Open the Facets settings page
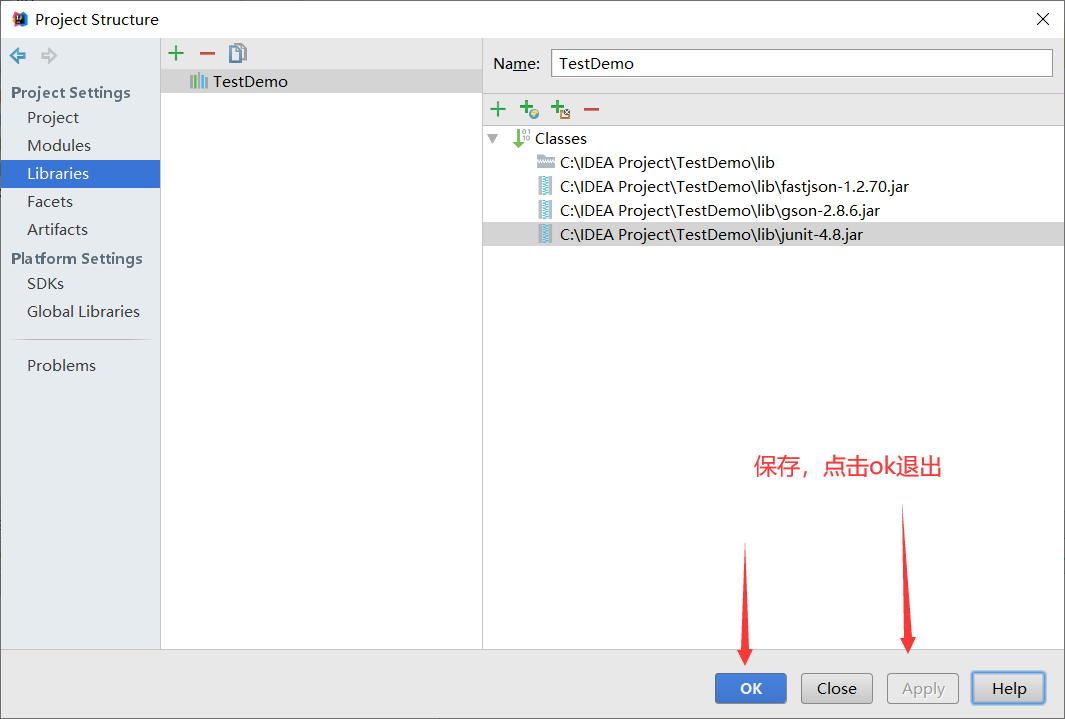This screenshot has height=719, width=1065. tap(50, 202)
